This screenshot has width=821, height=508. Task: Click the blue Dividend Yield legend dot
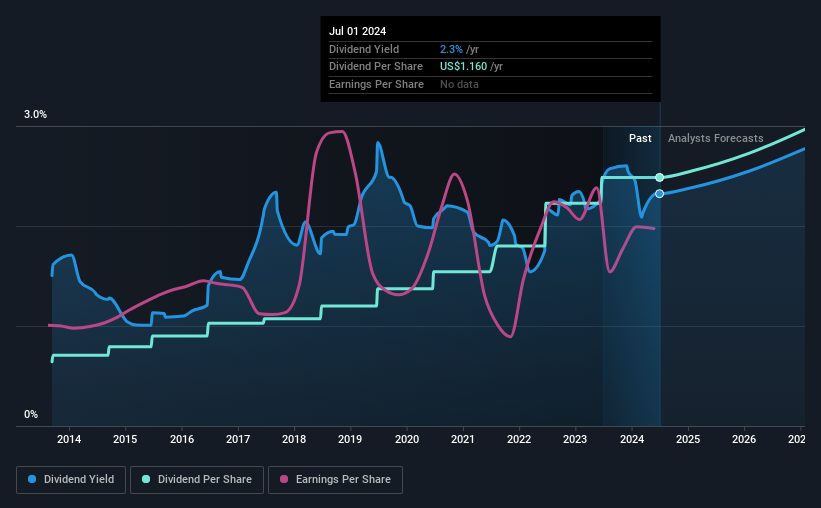point(32,479)
